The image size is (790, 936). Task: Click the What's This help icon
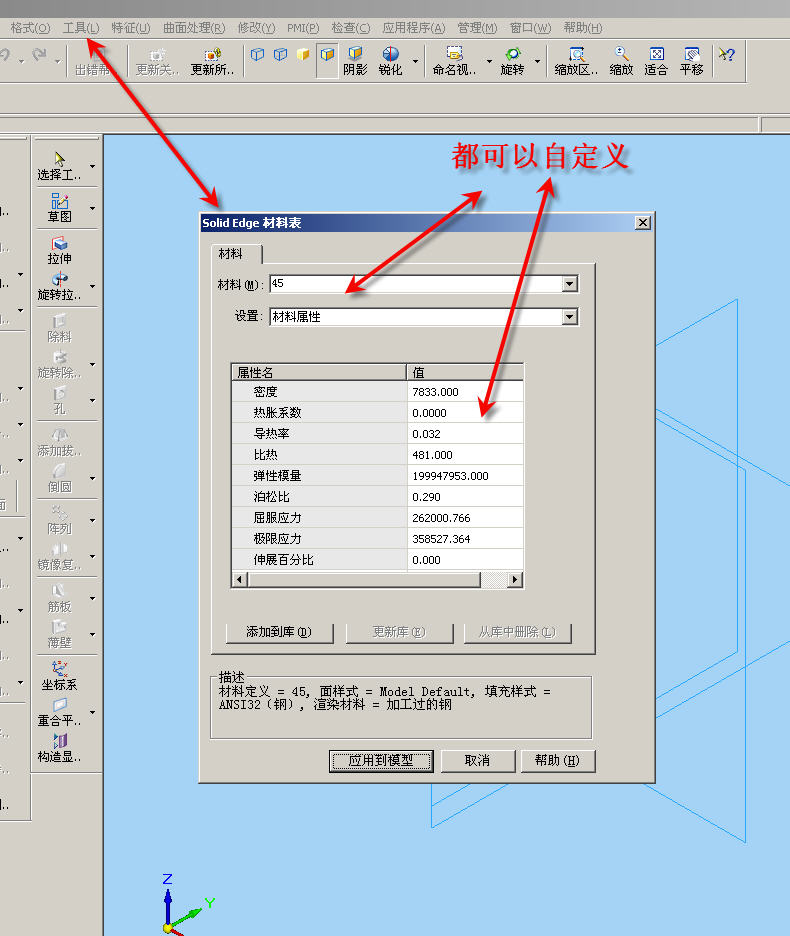coord(727,55)
